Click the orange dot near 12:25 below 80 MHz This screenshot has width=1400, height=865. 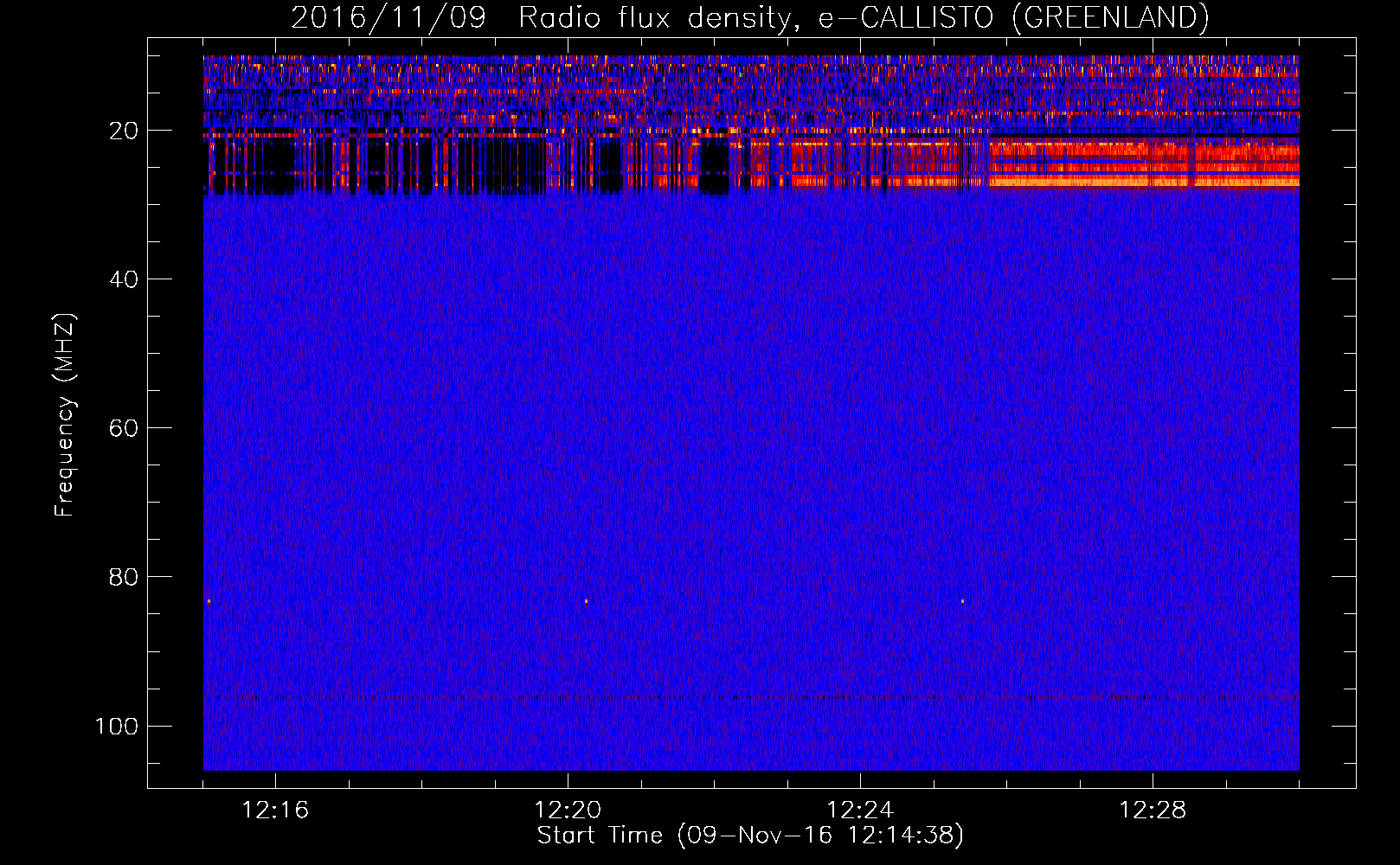[962, 601]
